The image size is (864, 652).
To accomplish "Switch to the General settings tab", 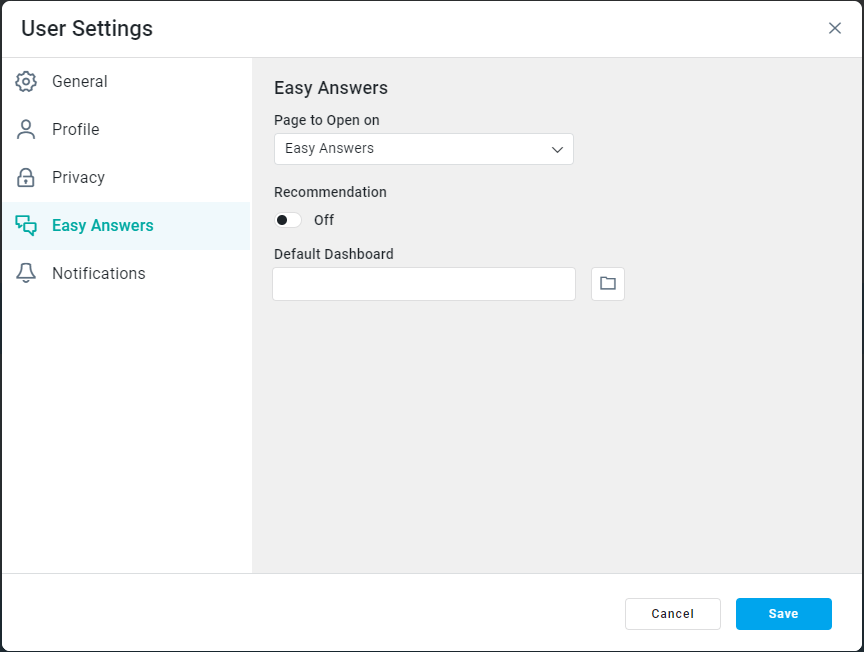I will [x=80, y=82].
